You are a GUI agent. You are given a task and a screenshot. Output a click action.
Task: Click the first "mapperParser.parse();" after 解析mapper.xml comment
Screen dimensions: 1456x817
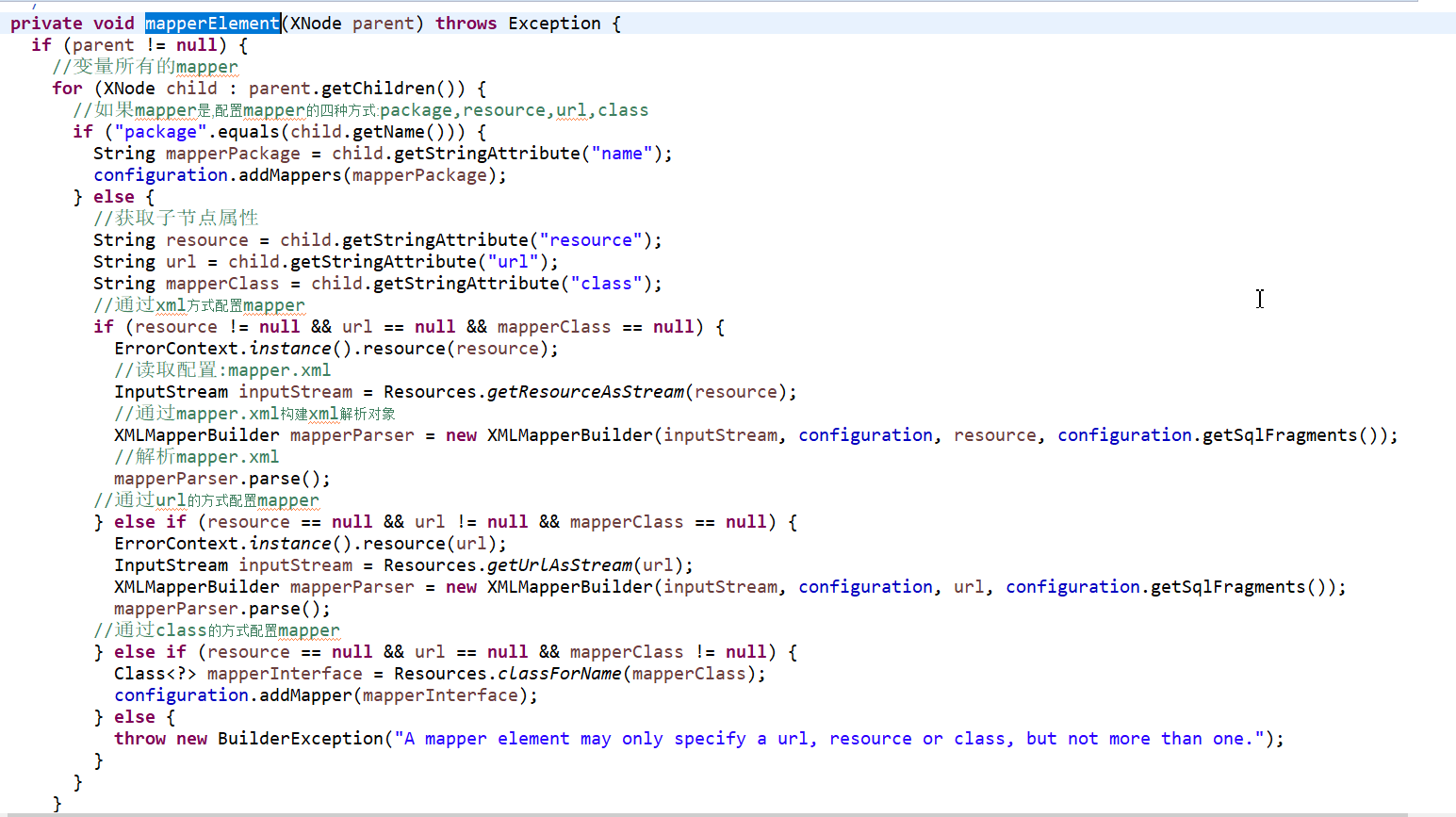(x=222, y=479)
